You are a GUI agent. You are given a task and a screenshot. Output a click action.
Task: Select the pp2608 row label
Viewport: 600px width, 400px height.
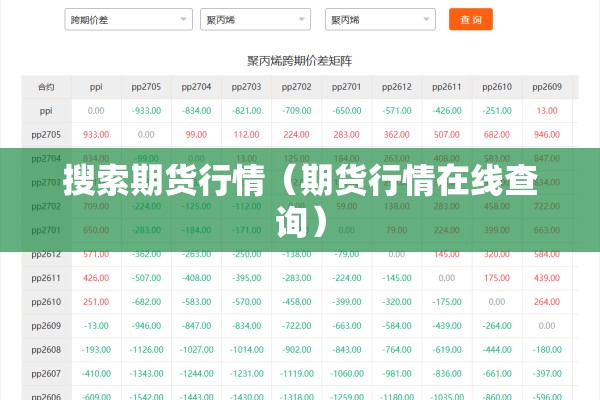coord(46,350)
